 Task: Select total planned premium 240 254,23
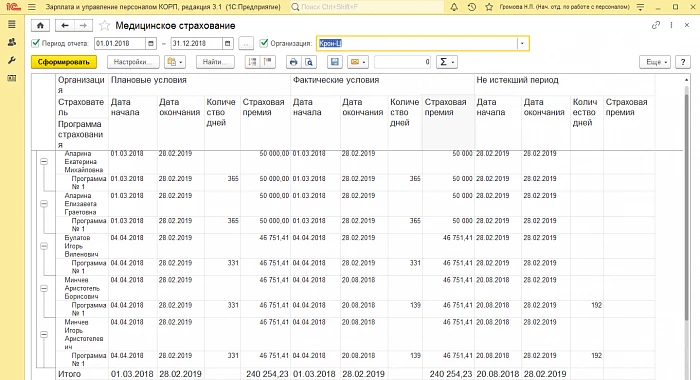coord(267,374)
